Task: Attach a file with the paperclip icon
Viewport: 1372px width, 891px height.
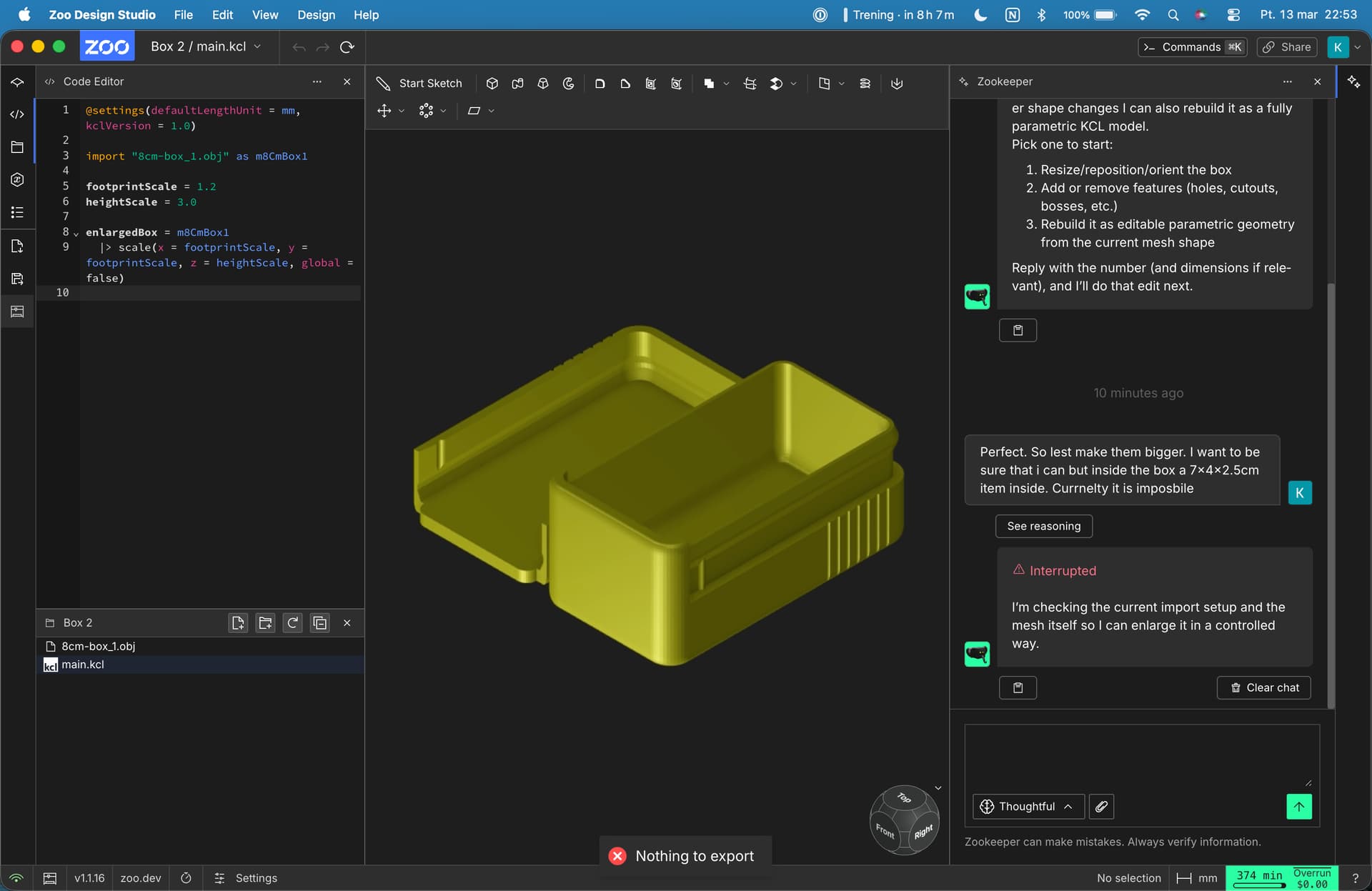Action: point(1101,807)
